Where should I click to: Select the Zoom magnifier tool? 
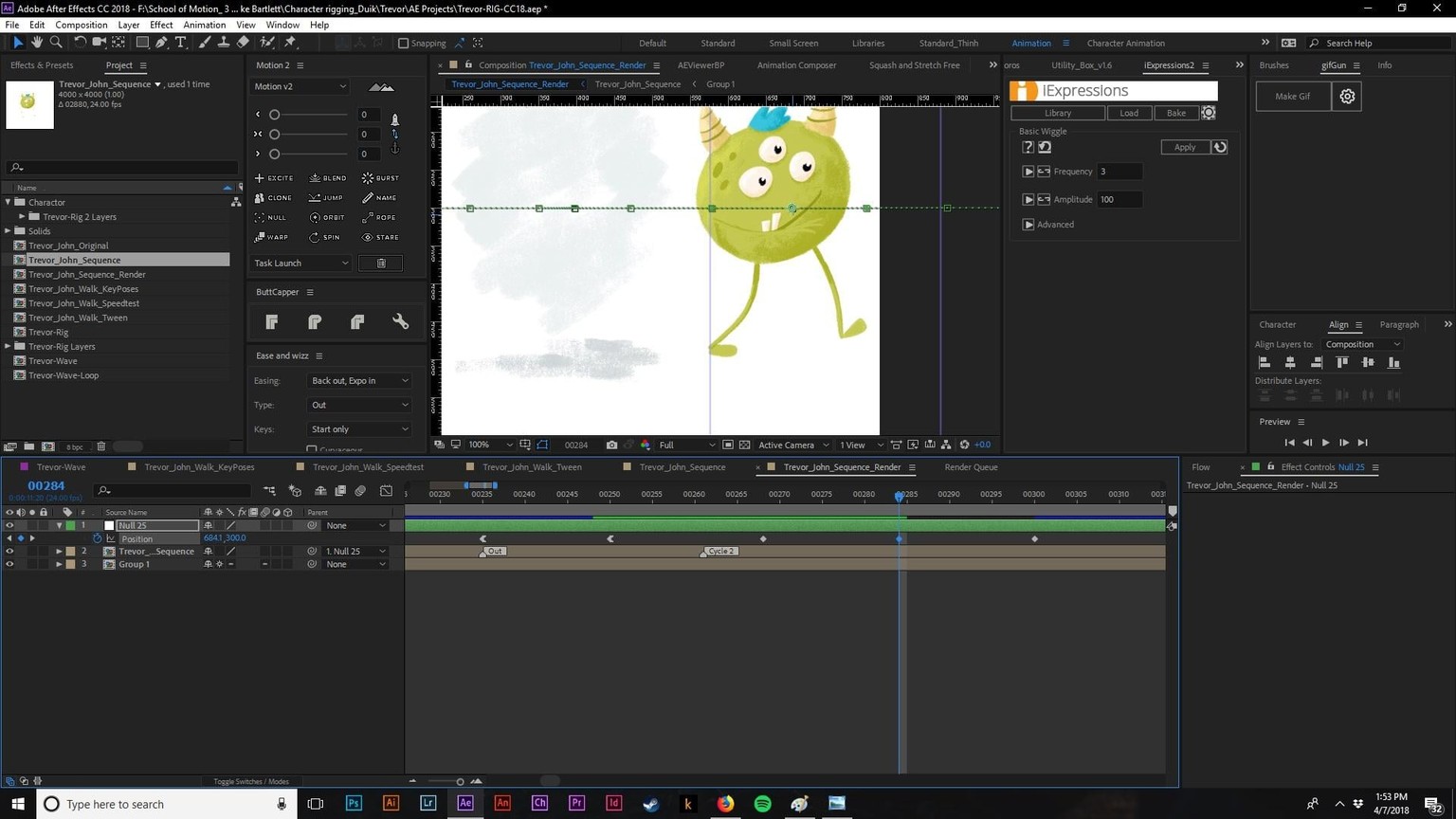coord(56,43)
